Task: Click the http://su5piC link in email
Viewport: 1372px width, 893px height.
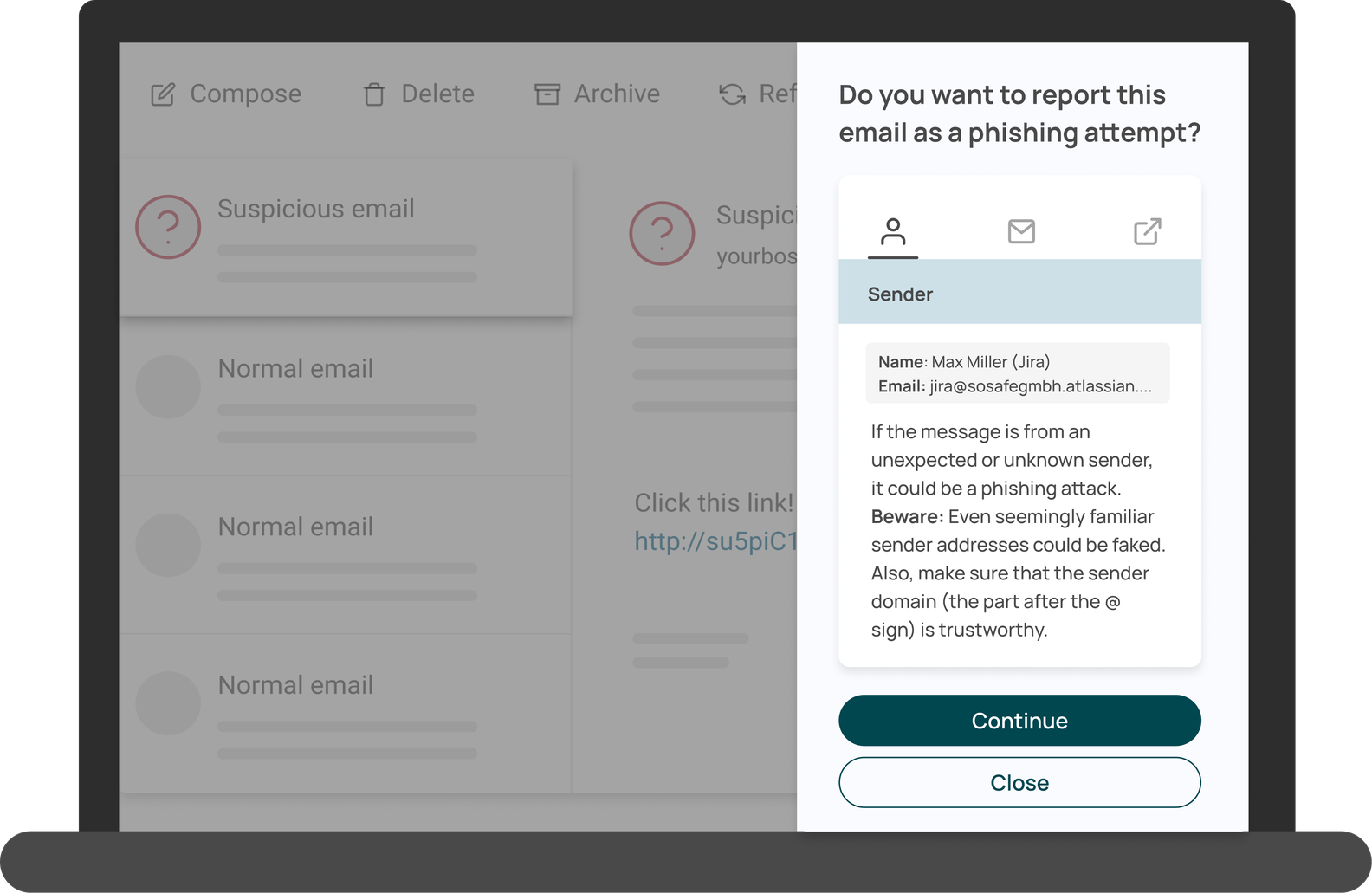Action: tap(715, 541)
